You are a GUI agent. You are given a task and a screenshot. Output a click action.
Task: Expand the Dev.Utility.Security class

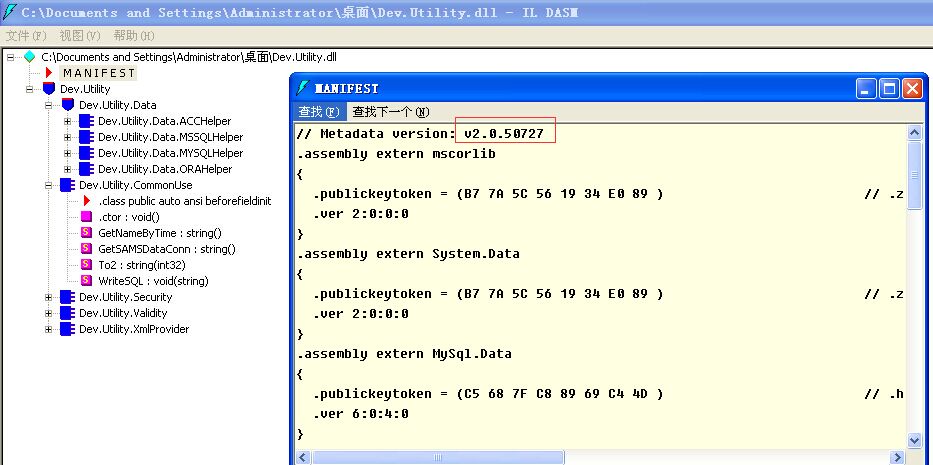pyautogui.click(x=49, y=297)
